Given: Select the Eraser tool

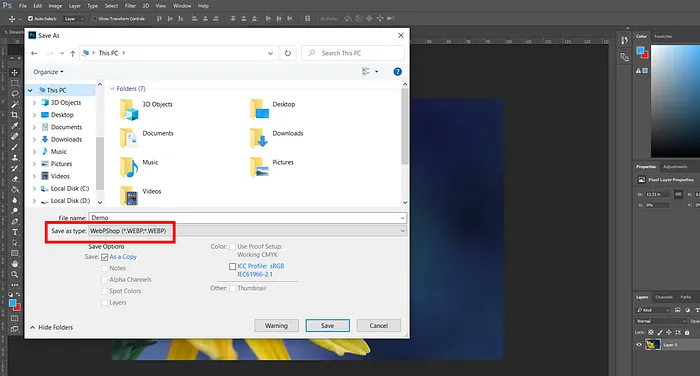Looking at the screenshot, I should tap(14, 179).
